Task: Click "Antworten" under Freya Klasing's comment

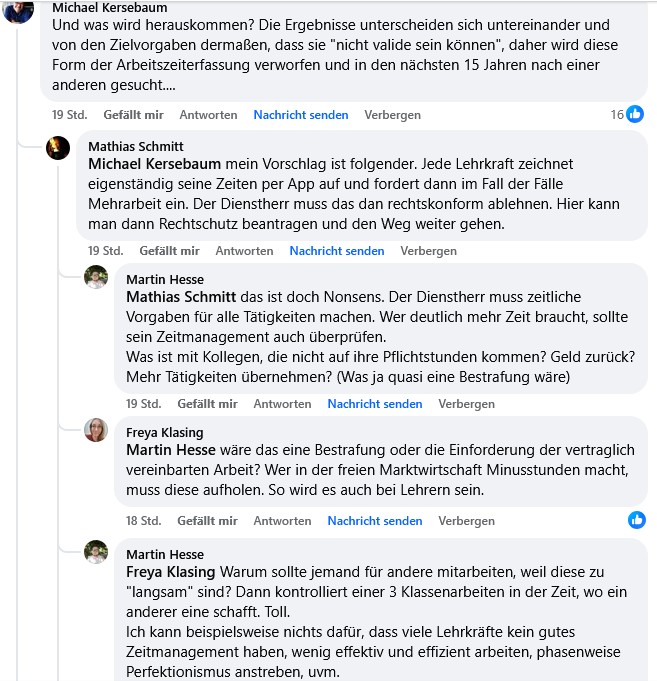Action: 282,521
